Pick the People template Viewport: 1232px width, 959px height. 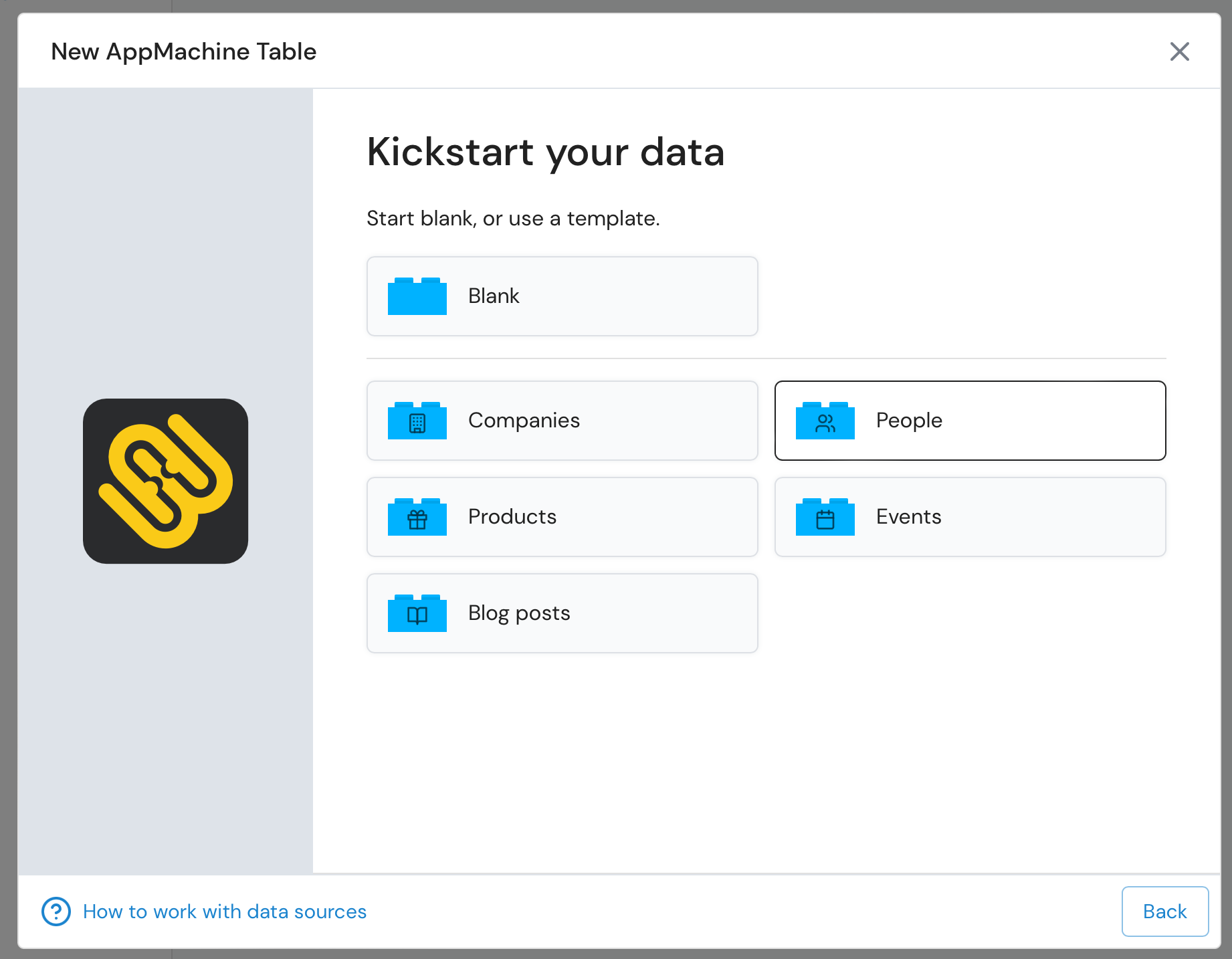pos(970,421)
